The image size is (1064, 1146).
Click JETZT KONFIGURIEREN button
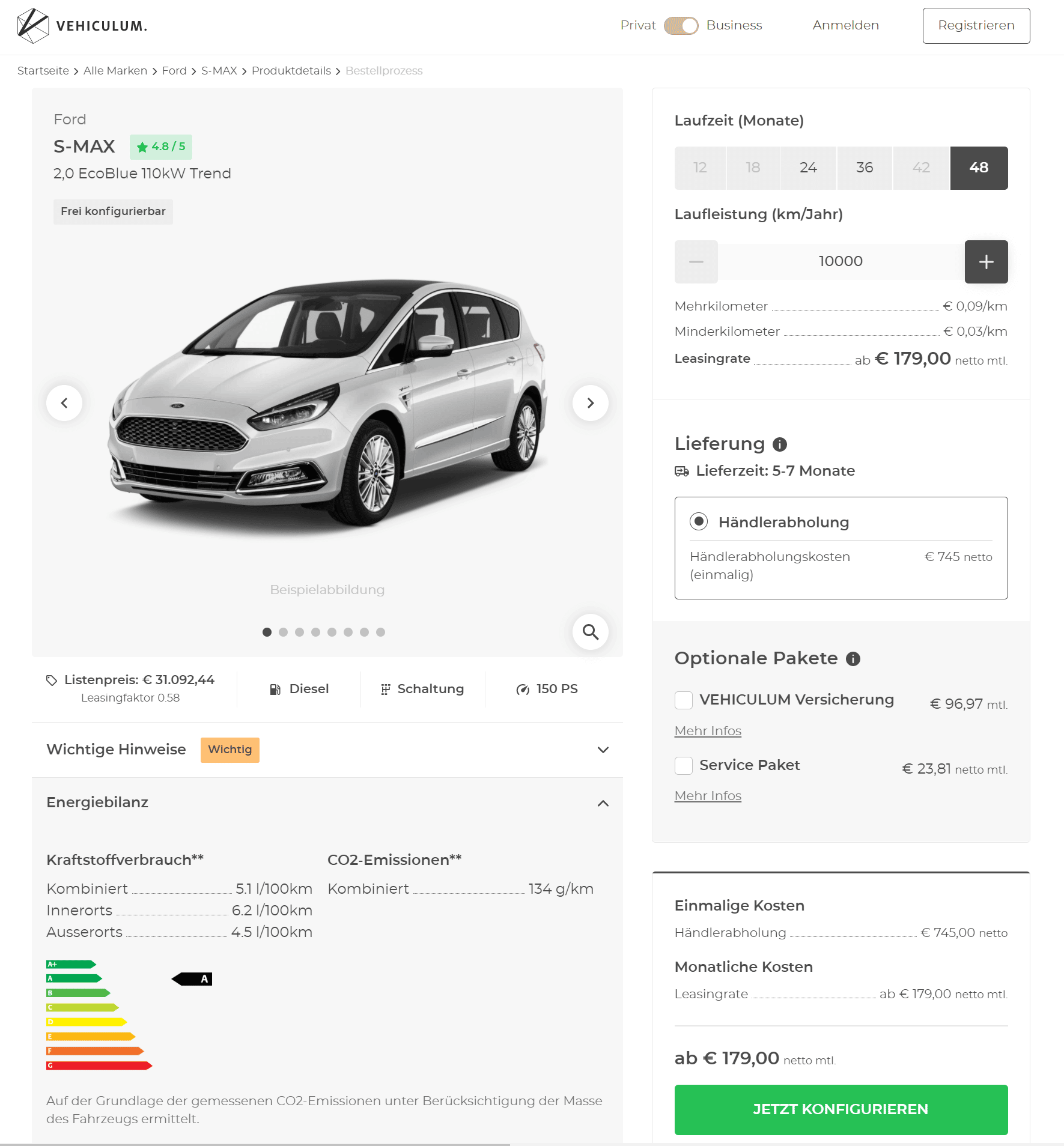pyautogui.click(x=841, y=1109)
